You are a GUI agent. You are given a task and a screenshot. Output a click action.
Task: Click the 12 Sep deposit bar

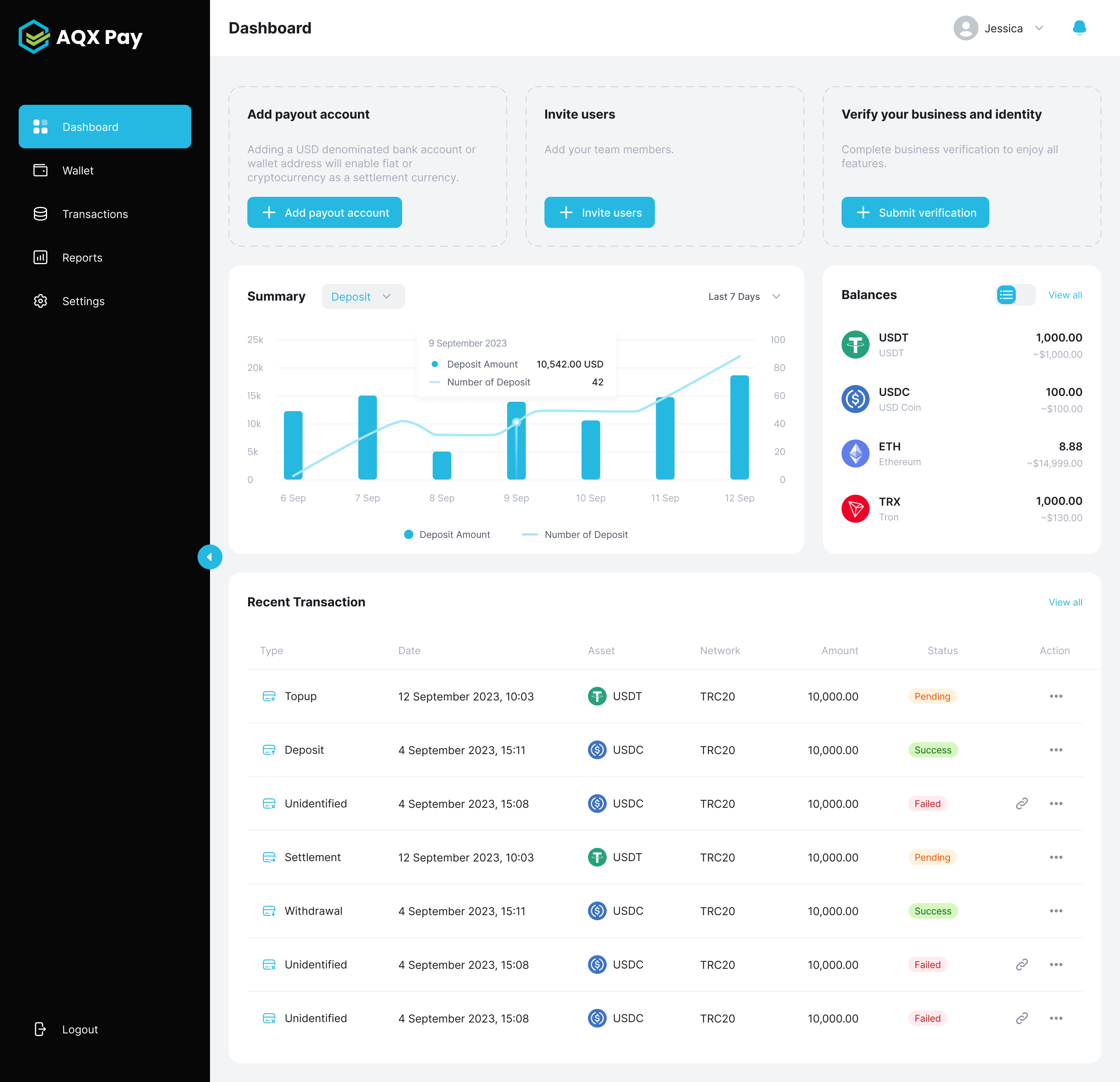coord(739,427)
